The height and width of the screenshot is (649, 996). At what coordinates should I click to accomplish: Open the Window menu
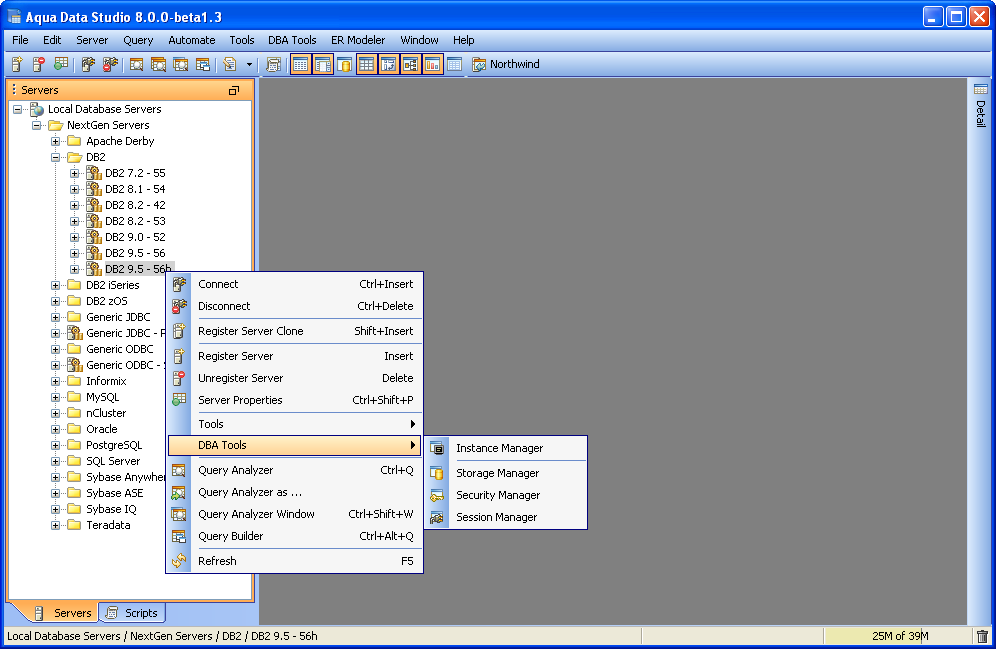tap(419, 40)
